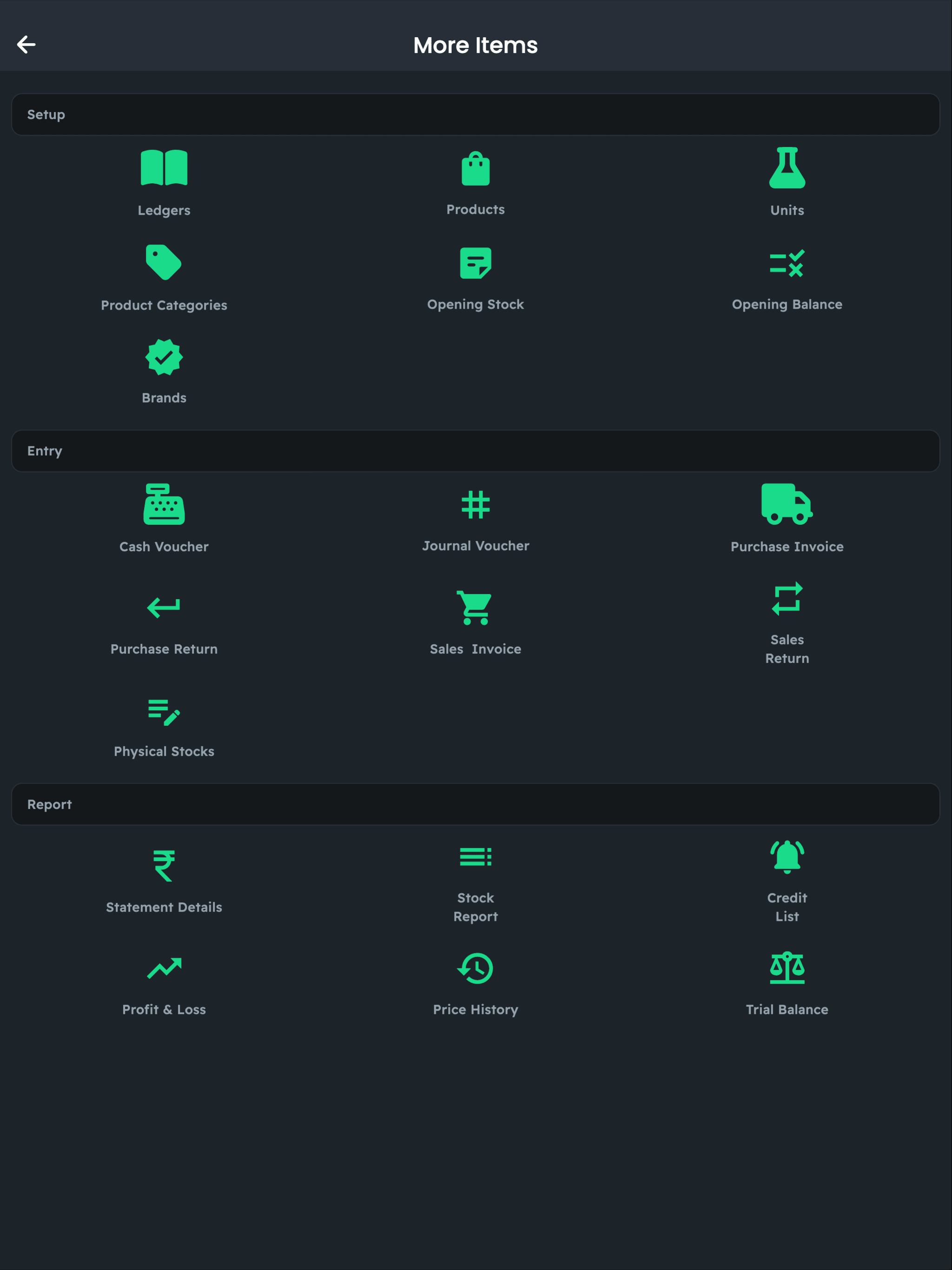Tap the Opening Balance label
The width and height of the screenshot is (952, 1270).
coord(787,304)
